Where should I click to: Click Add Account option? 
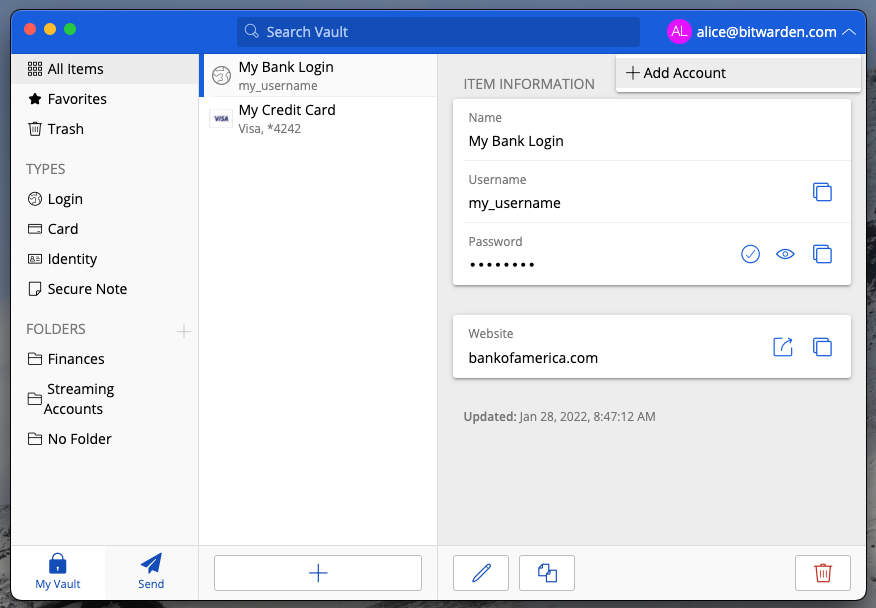tap(737, 73)
